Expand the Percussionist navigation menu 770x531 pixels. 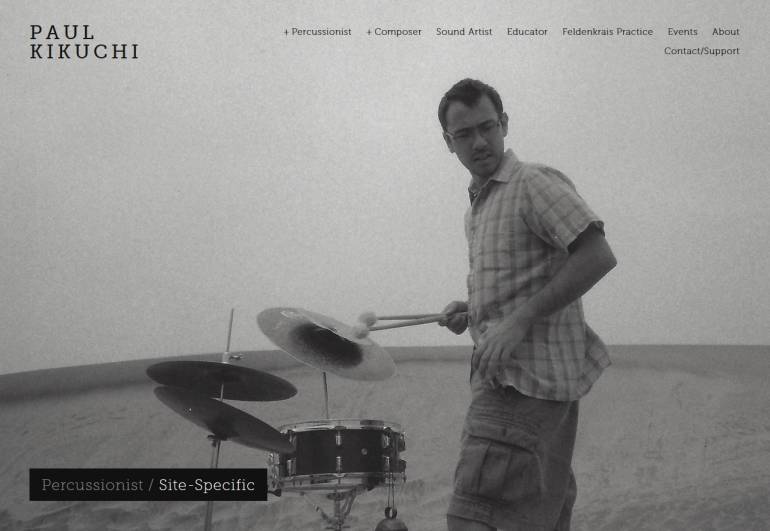point(317,32)
